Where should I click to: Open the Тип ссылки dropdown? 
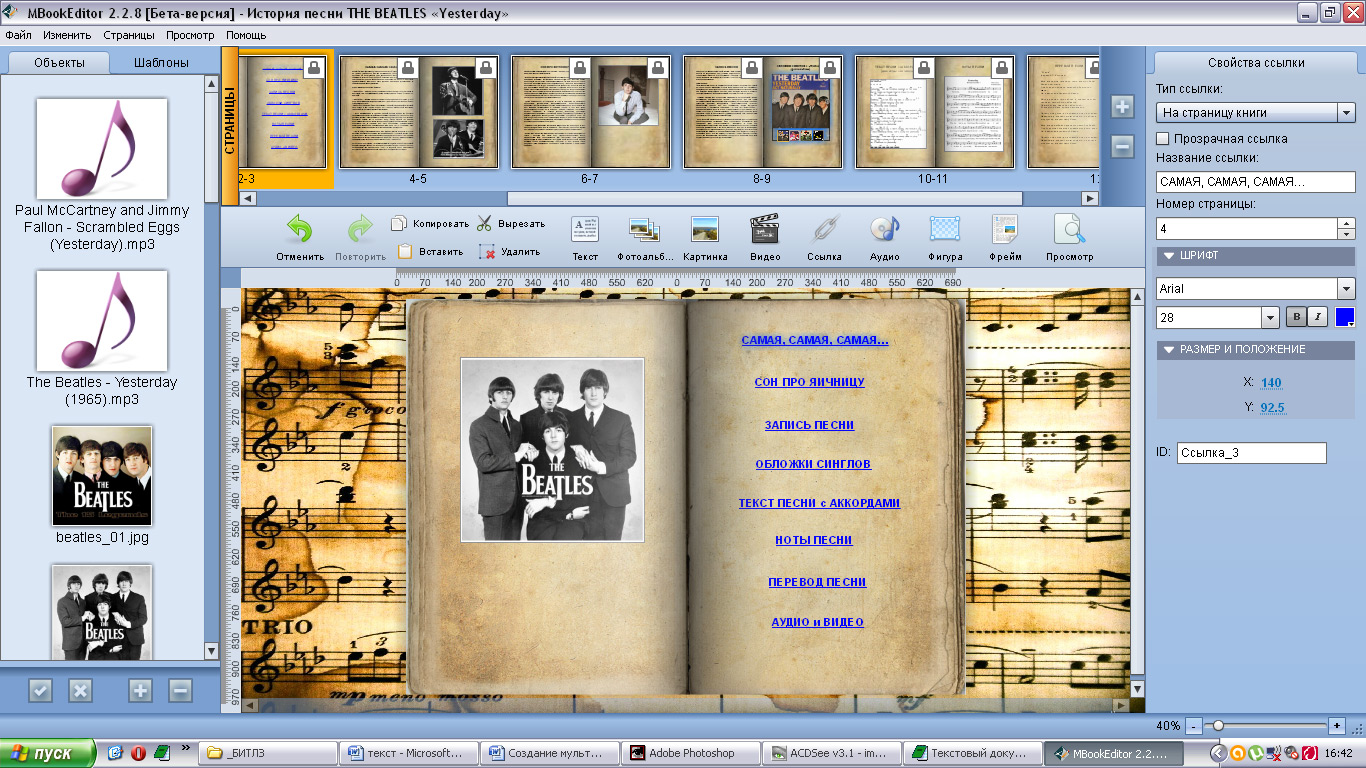1346,113
